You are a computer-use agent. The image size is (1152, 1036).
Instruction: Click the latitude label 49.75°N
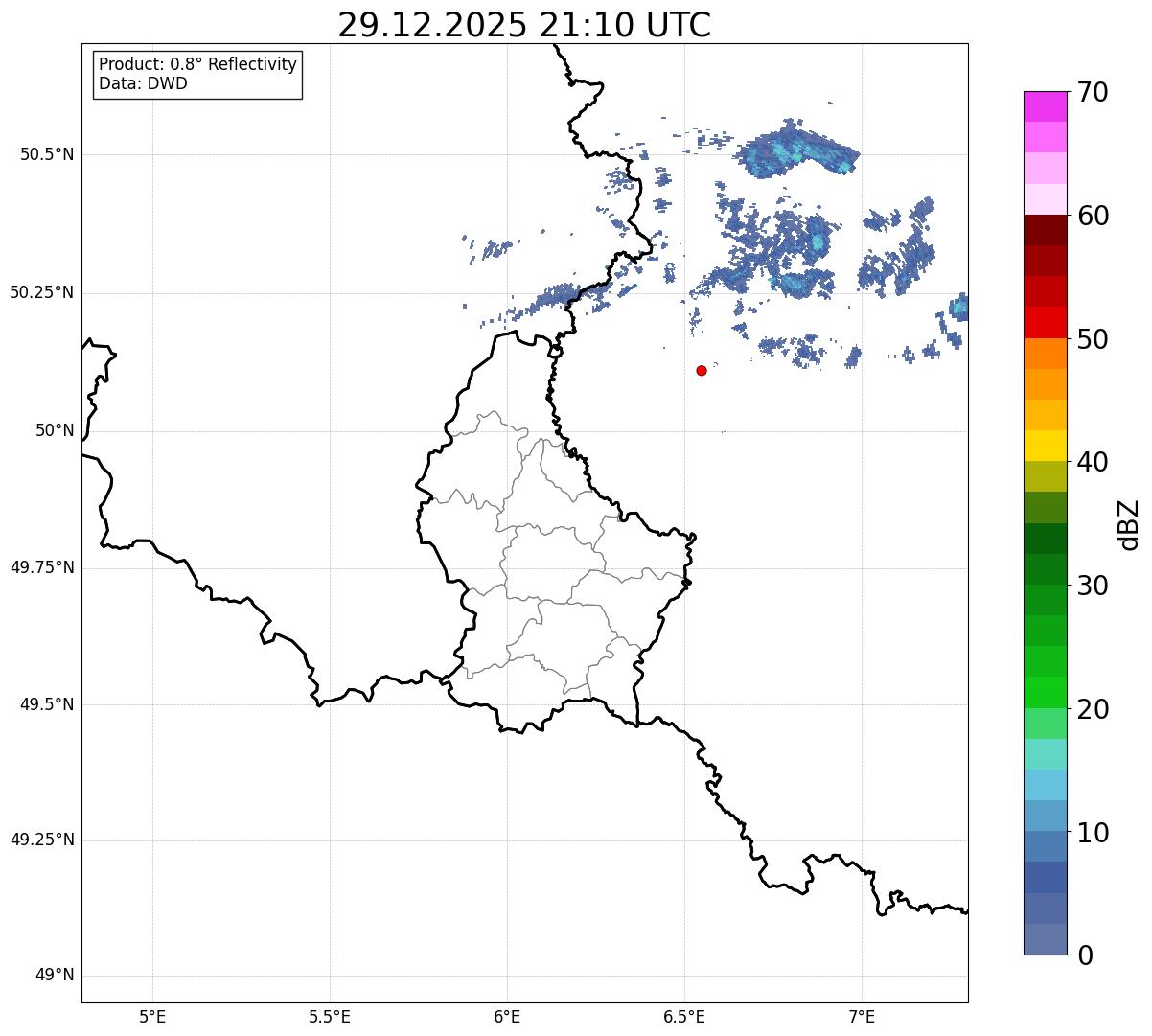click(42, 567)
